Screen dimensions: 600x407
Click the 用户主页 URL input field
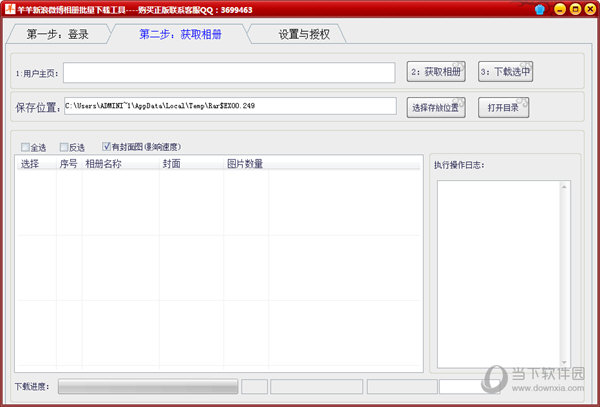click(x=230, y=73)
